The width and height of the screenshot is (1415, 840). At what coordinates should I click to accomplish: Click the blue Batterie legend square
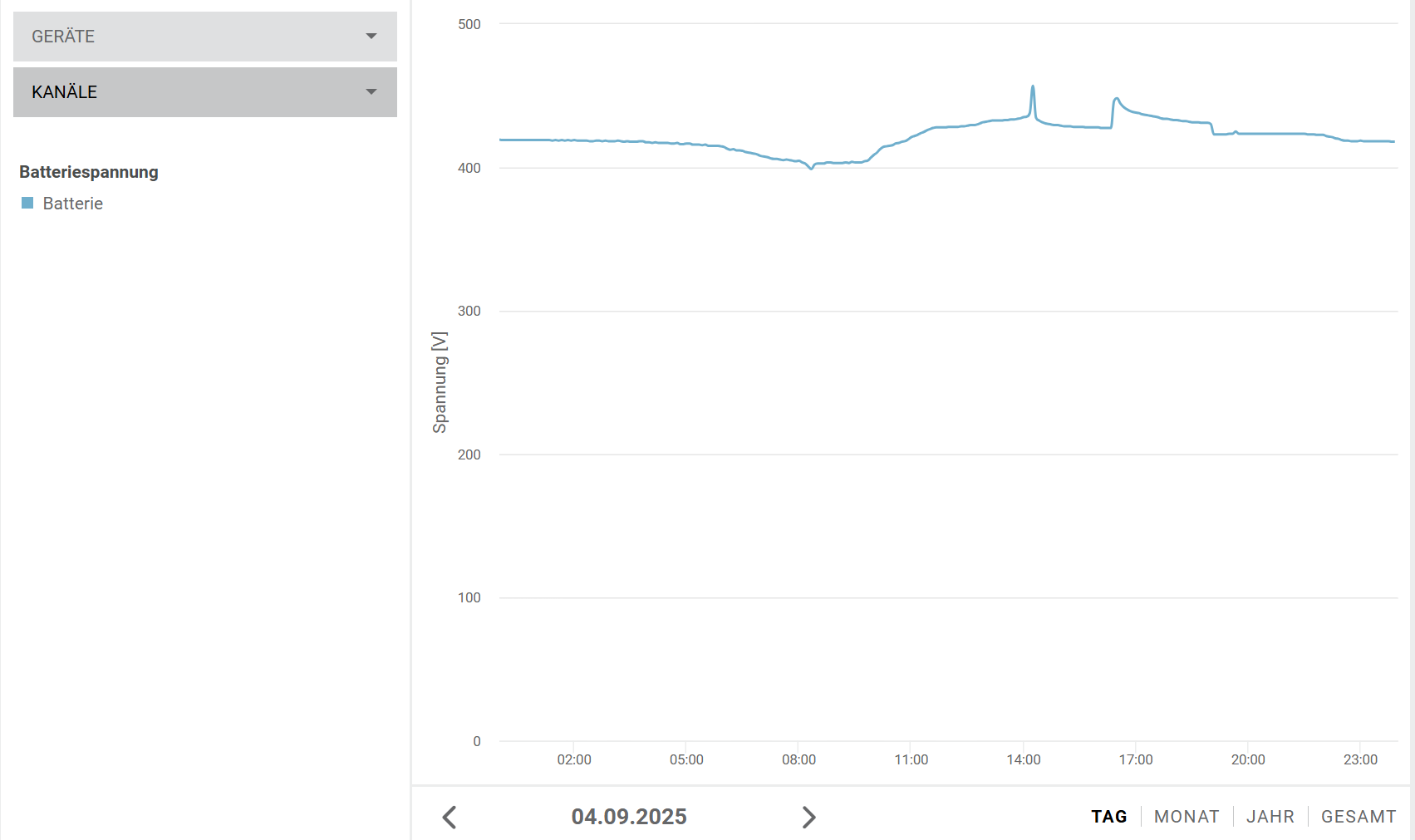(27, 204)
